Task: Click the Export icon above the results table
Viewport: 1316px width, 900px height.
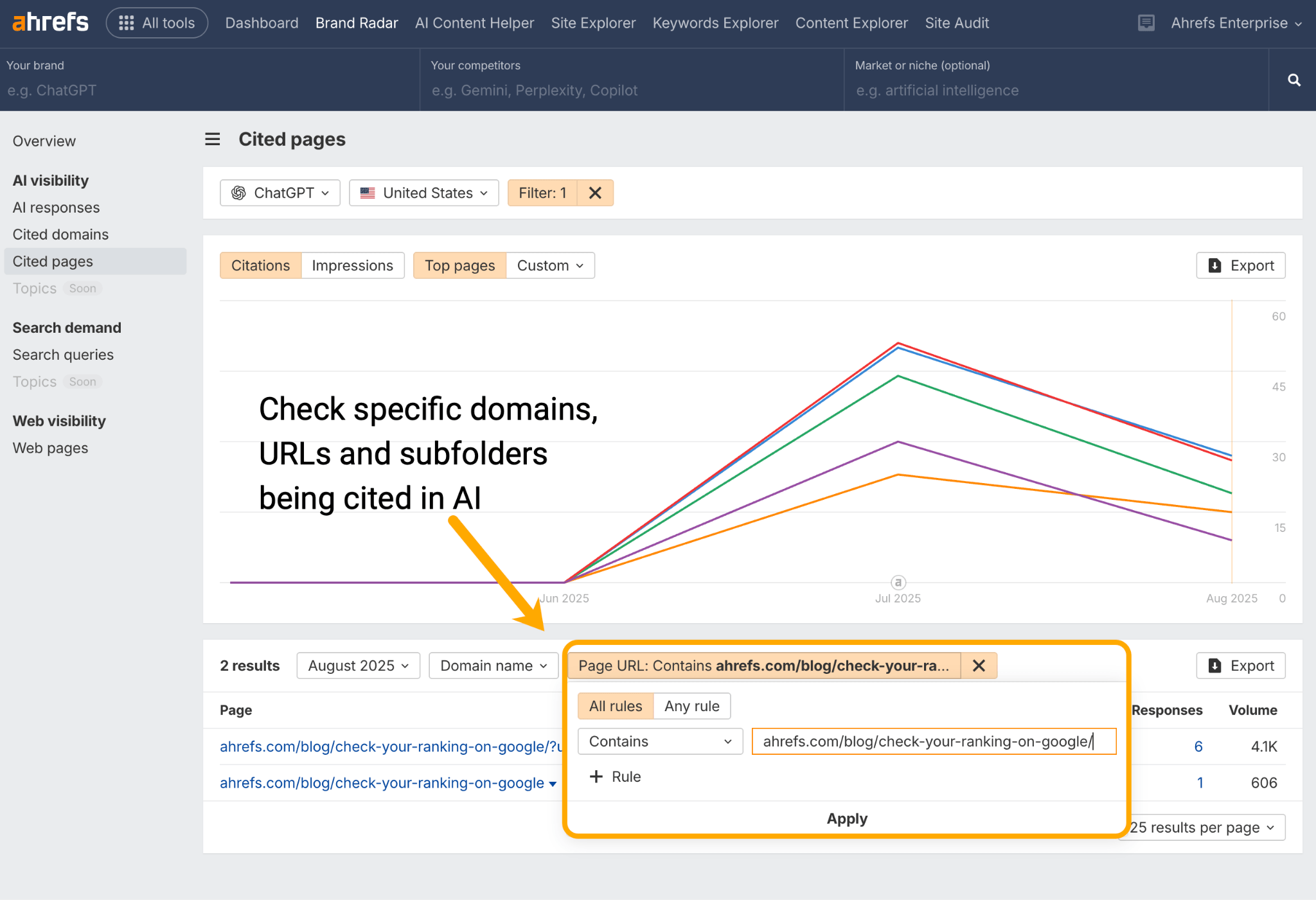Action: 1214,666
